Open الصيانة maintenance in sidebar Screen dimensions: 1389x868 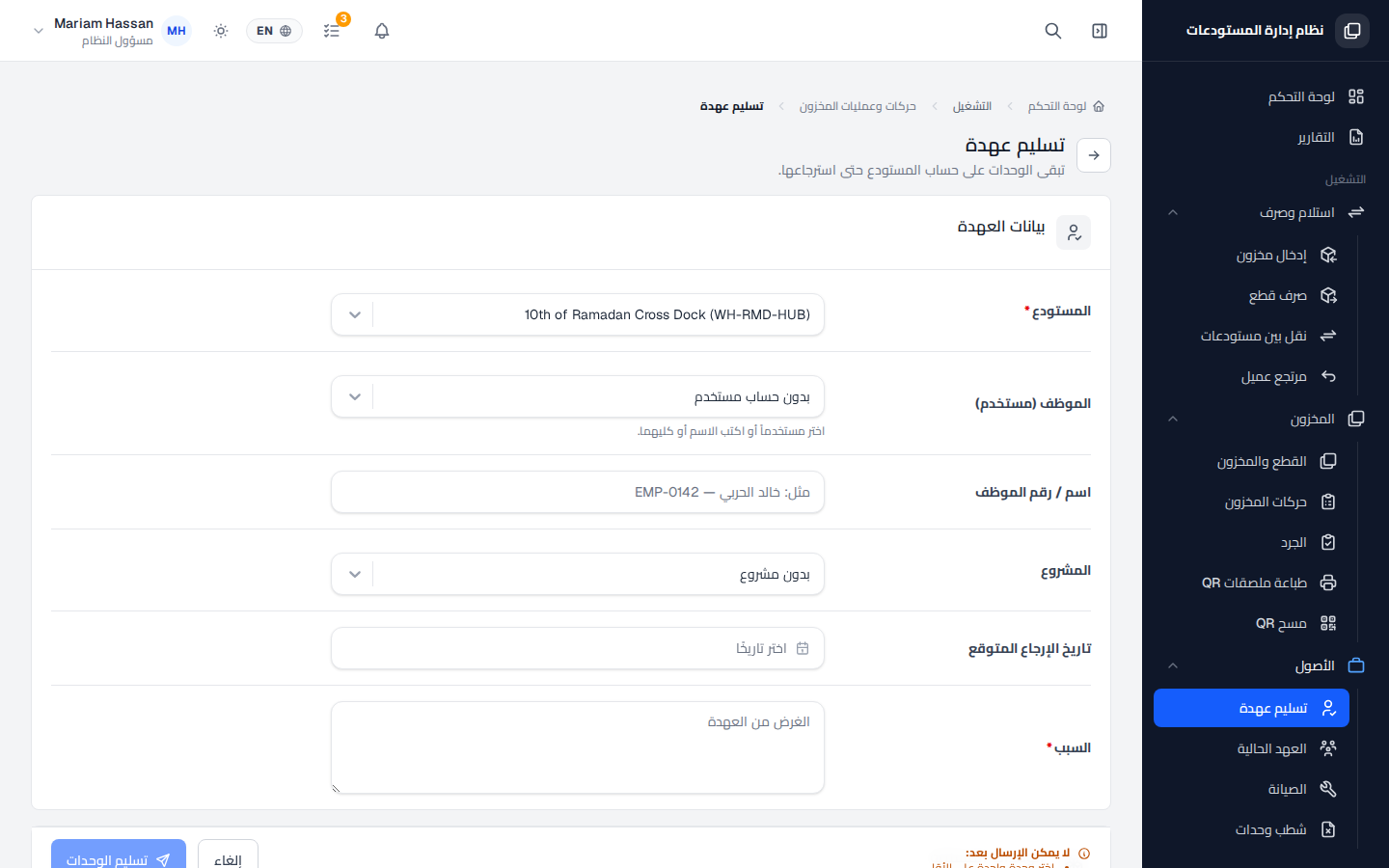pyautogui.click(x=1252, y=789)
